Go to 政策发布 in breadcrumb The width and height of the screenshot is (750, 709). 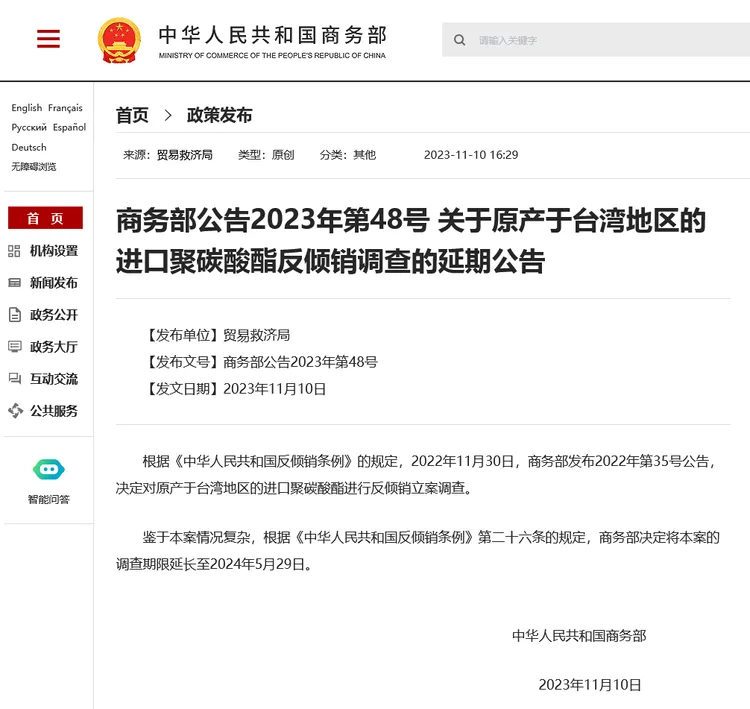tap(219, 115)
